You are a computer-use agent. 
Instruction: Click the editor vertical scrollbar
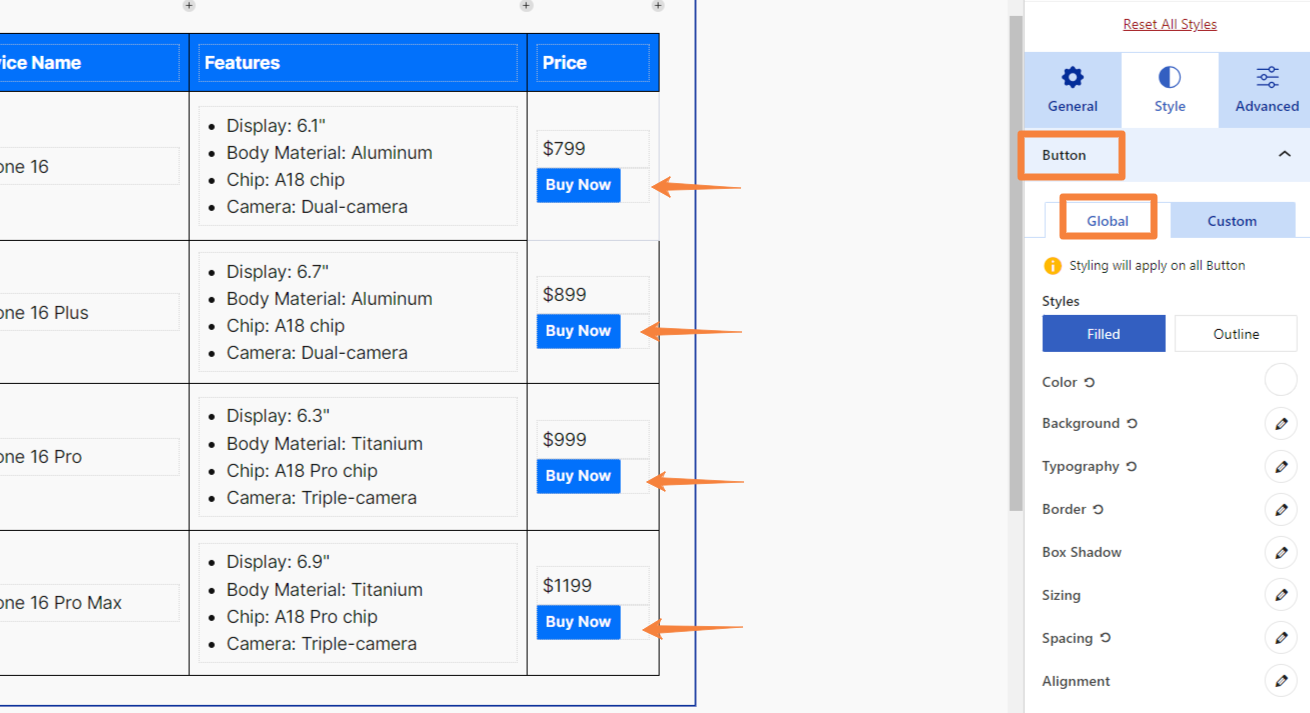1015,262
